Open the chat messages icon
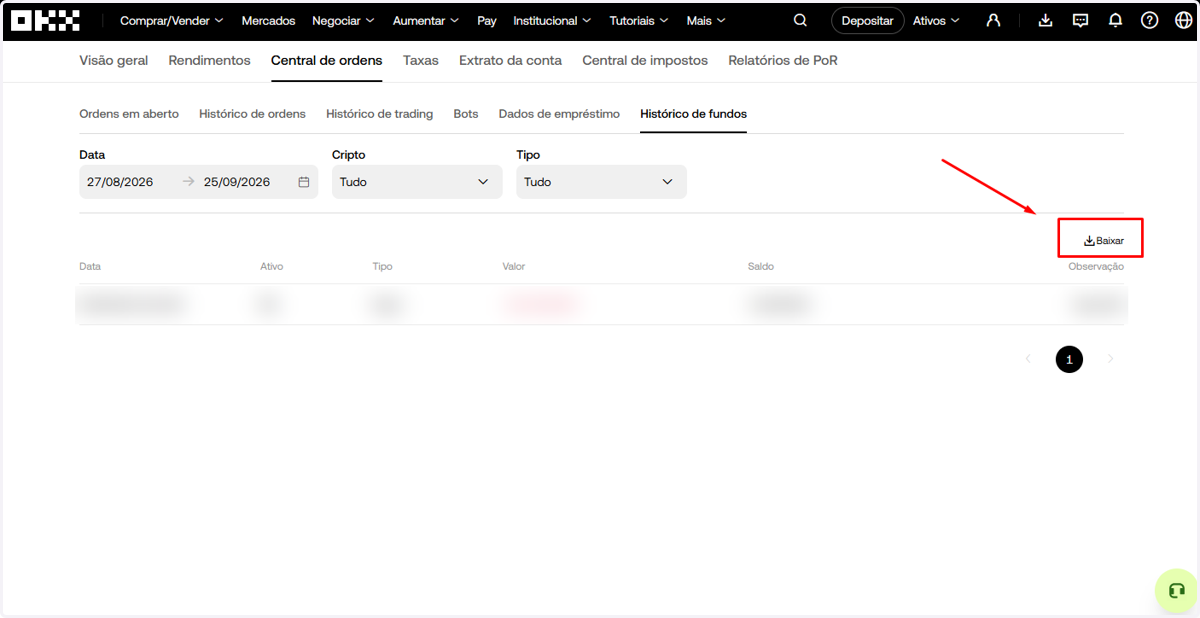Image resolution: width=1200 pixels, height=618 pixels. (1080, 20)
